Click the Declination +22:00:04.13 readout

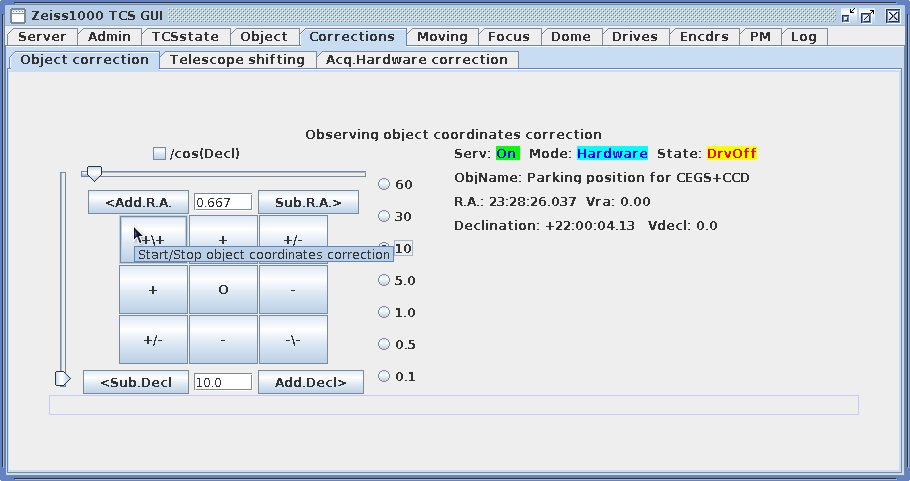[544, 226]
